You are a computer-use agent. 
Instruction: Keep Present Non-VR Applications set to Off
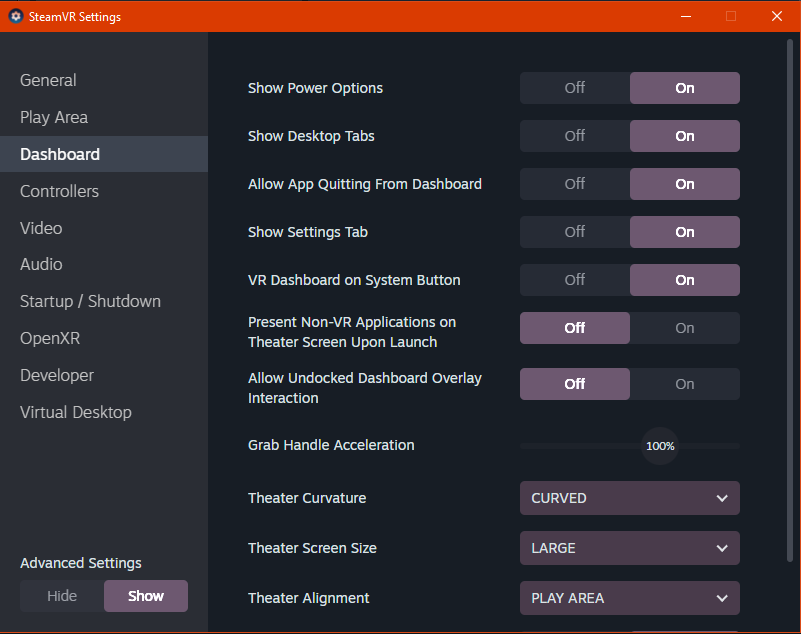[x=575, y=328]
